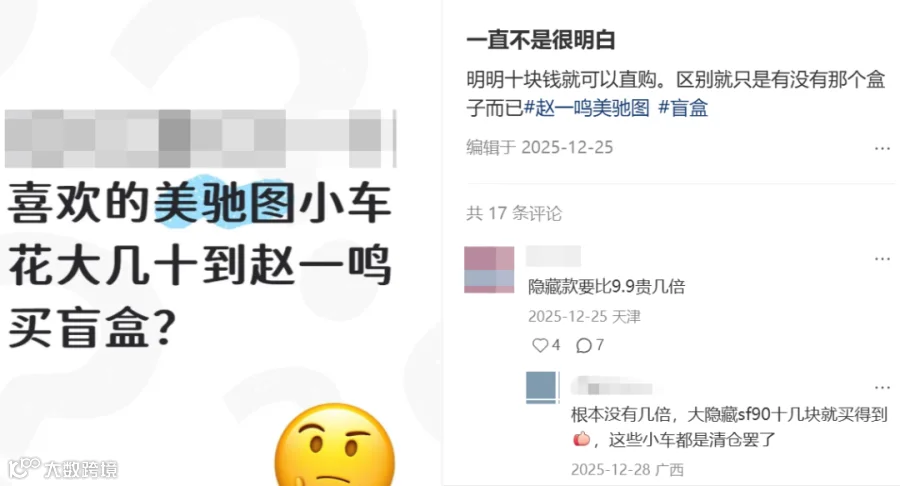Click the comments count 共 17 条评论

514,213
